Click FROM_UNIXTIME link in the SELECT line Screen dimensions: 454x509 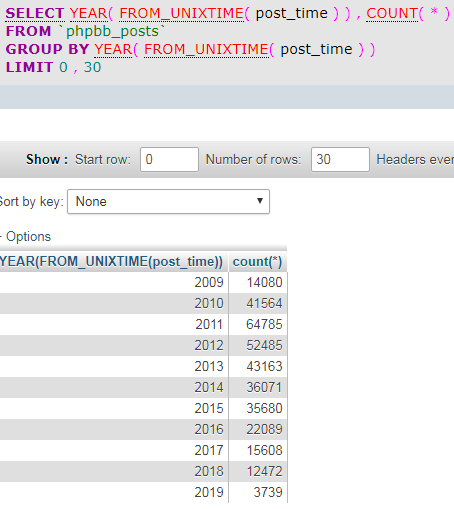pos(181,13)
